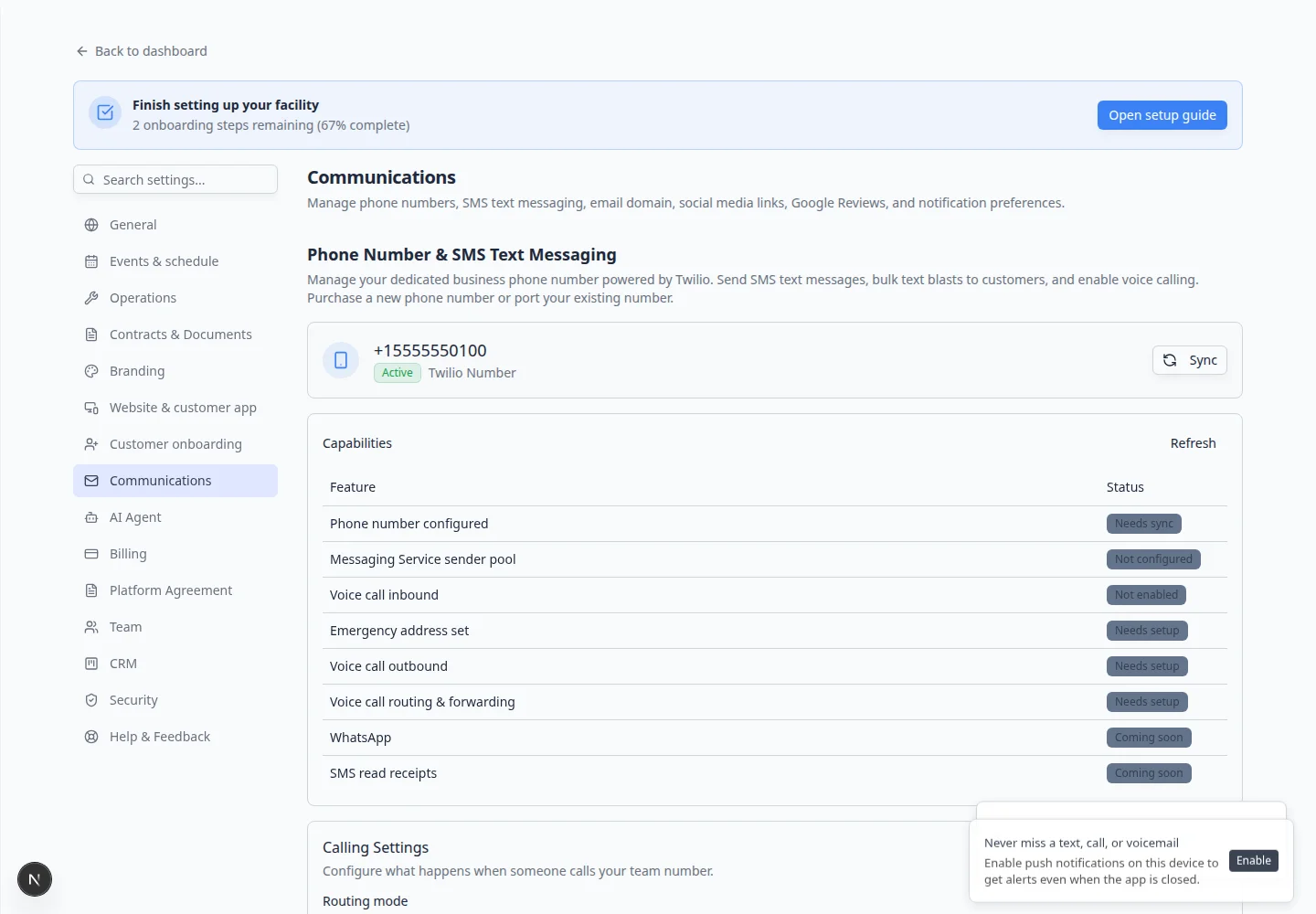Open the CRM settings
This screenshot has height=914, width=1316.
point(175,664)
